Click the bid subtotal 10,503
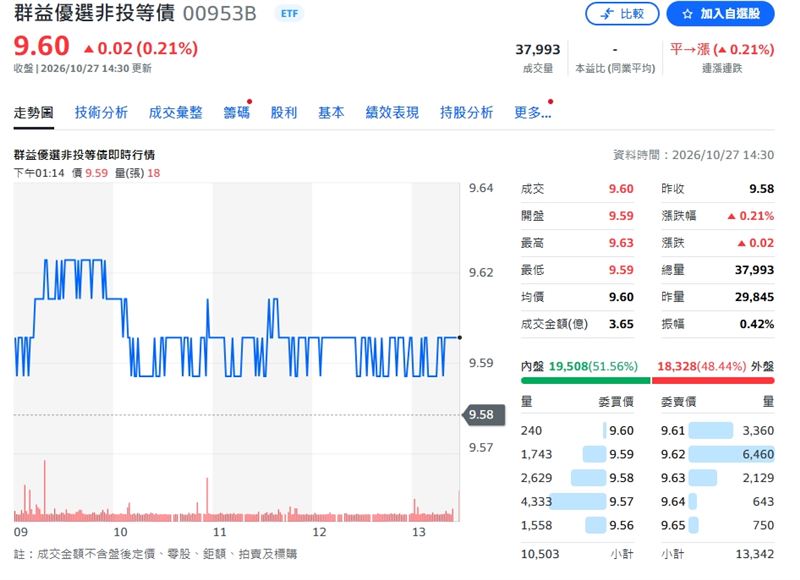This screenshot has height=580, width=800. (x=540, y=554)
